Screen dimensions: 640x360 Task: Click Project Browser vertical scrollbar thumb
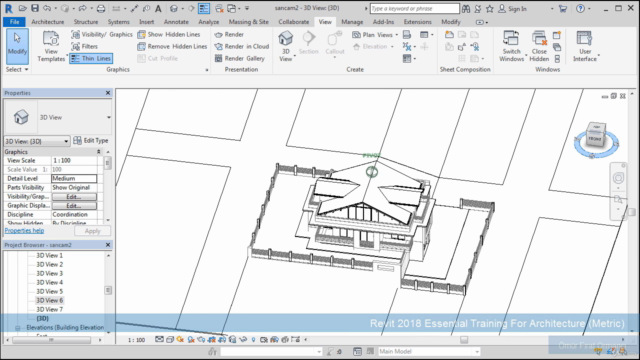pyautogui.click(x=108, y=291)
